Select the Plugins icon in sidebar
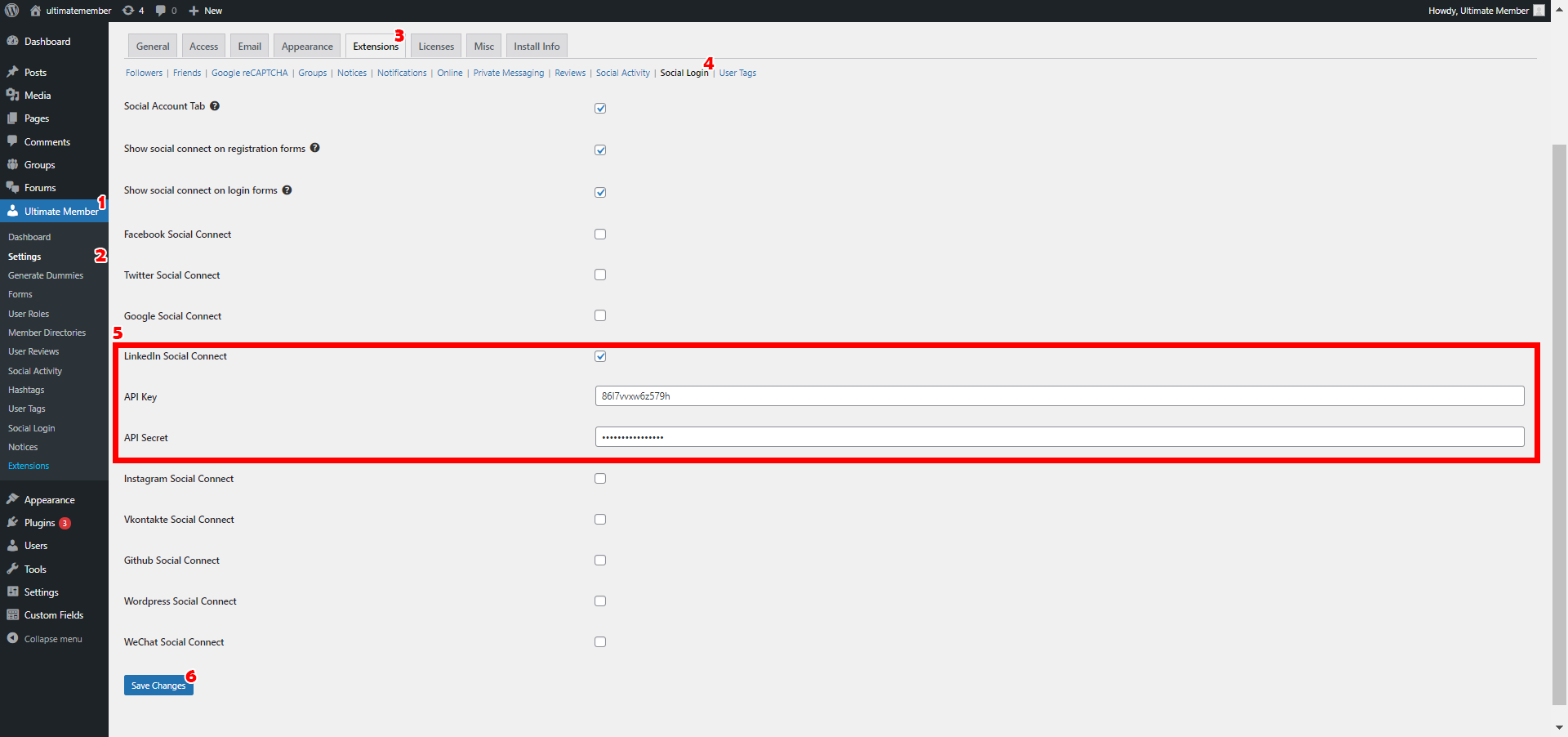 click(x=14, y=523)
